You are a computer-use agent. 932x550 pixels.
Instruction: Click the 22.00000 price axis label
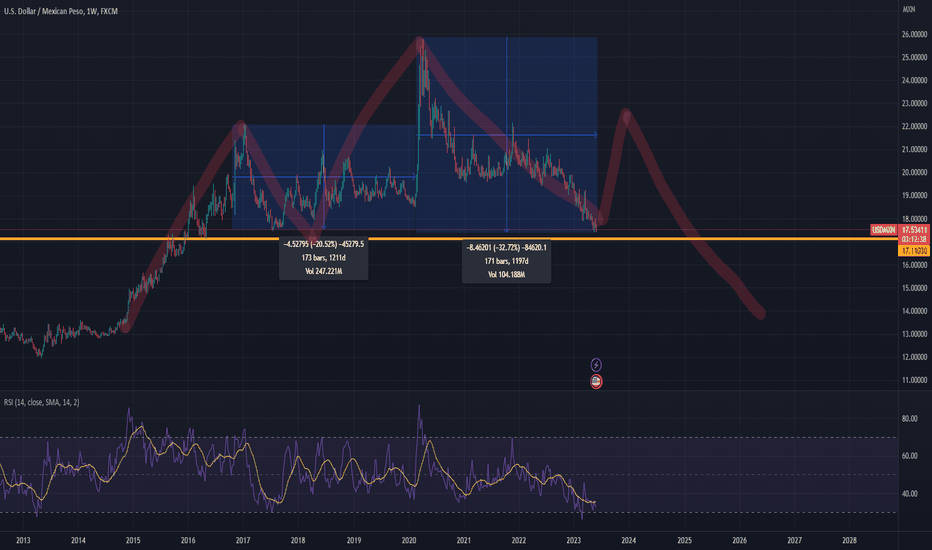tap(914, 127)
